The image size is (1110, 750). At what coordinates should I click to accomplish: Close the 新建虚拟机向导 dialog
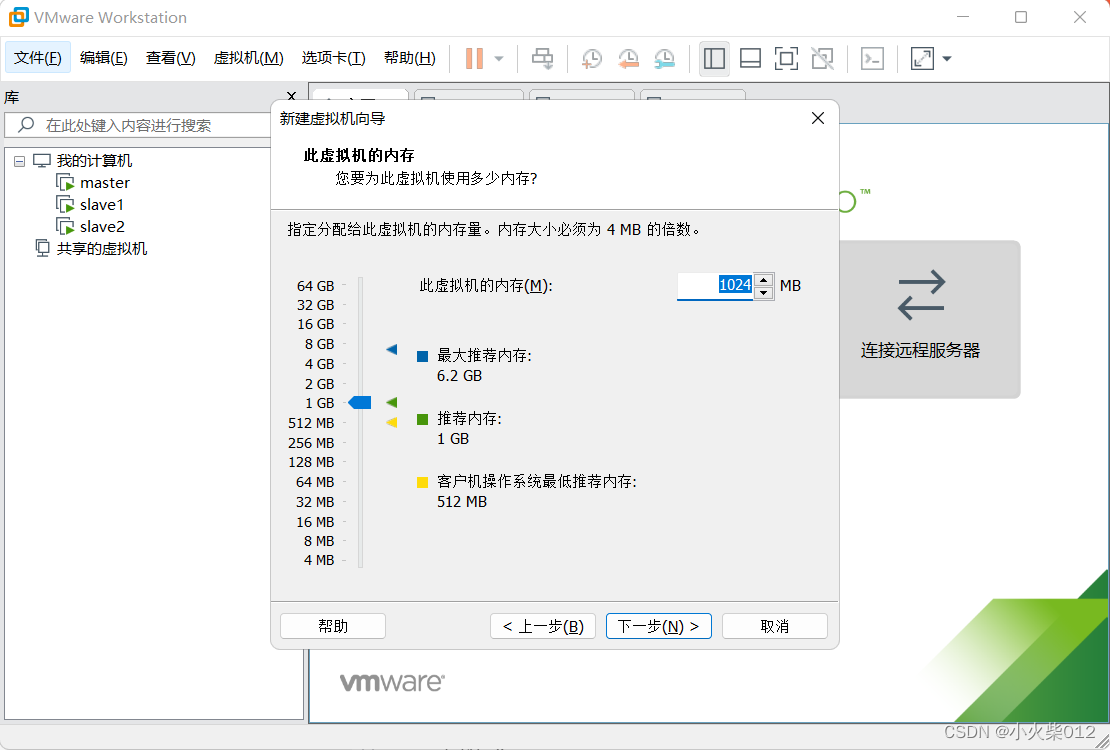pyautogui.click(x=818, y=118)
